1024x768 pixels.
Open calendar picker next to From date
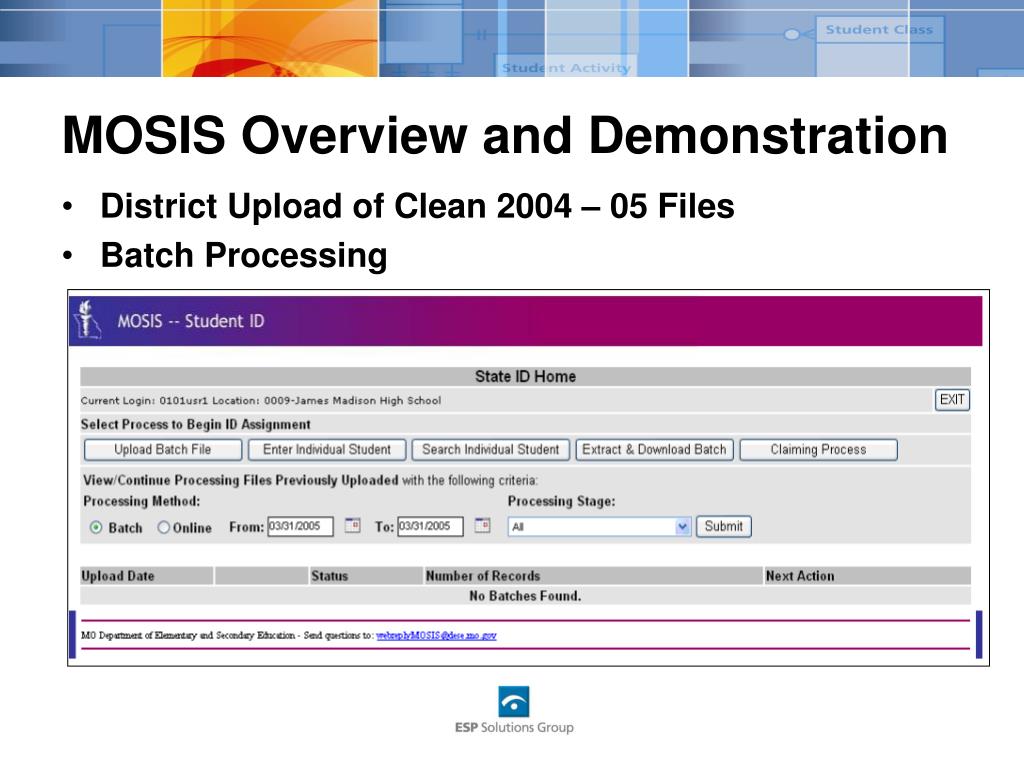[x=353, y=525]
